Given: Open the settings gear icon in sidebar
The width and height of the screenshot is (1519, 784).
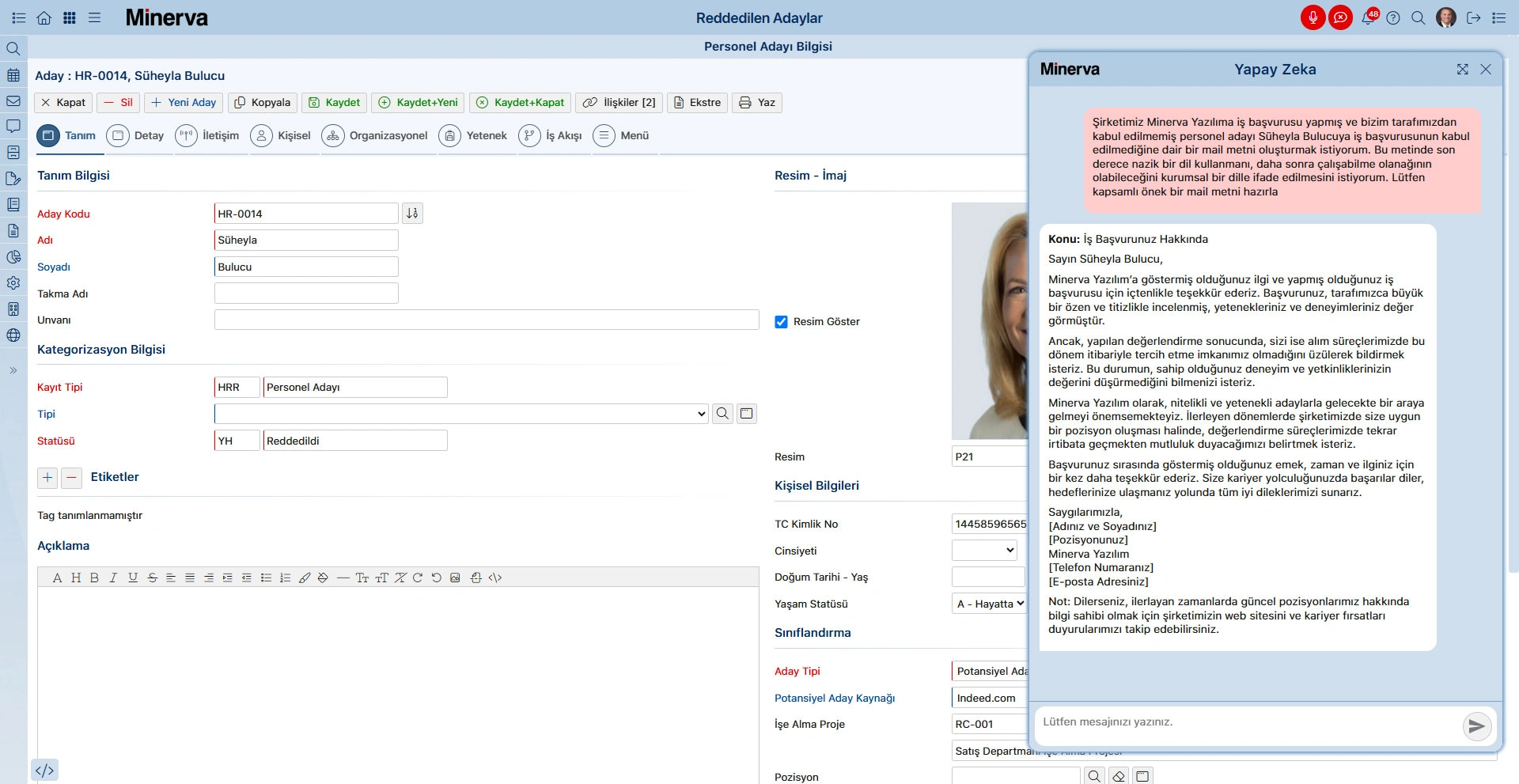Looking at the screenshot, I should 13,283.
